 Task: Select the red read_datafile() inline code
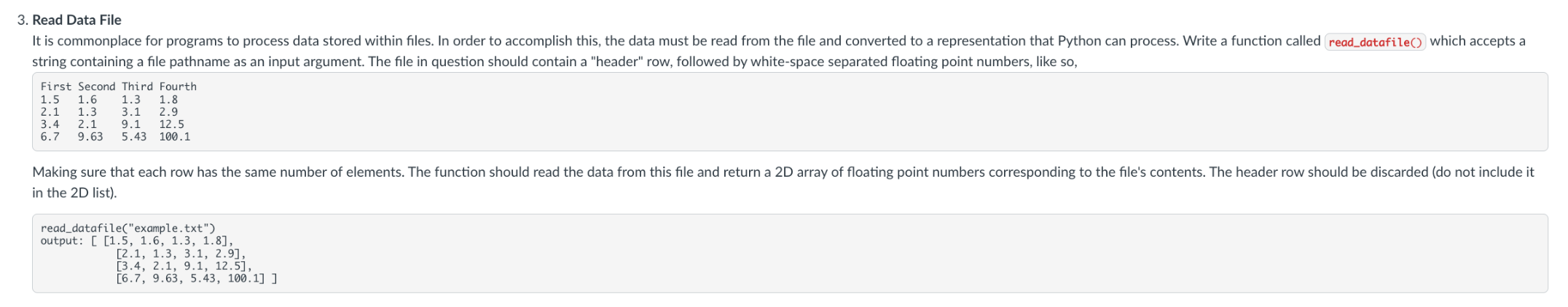(1375, 41)
